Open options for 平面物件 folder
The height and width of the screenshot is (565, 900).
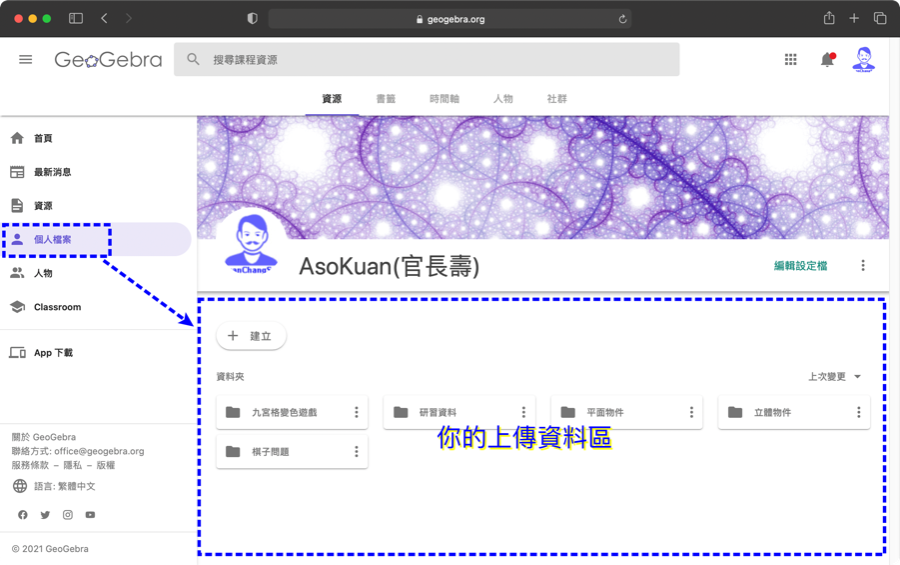tap(691, 412)
